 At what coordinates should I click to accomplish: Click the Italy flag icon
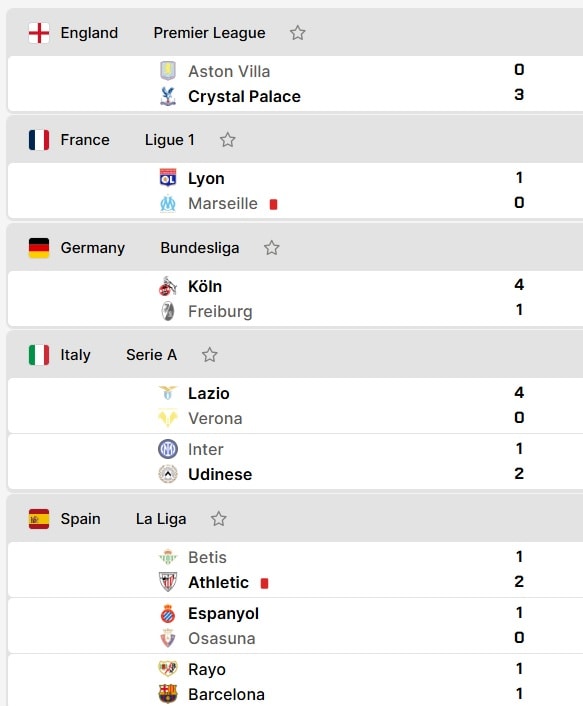[39, 355]
